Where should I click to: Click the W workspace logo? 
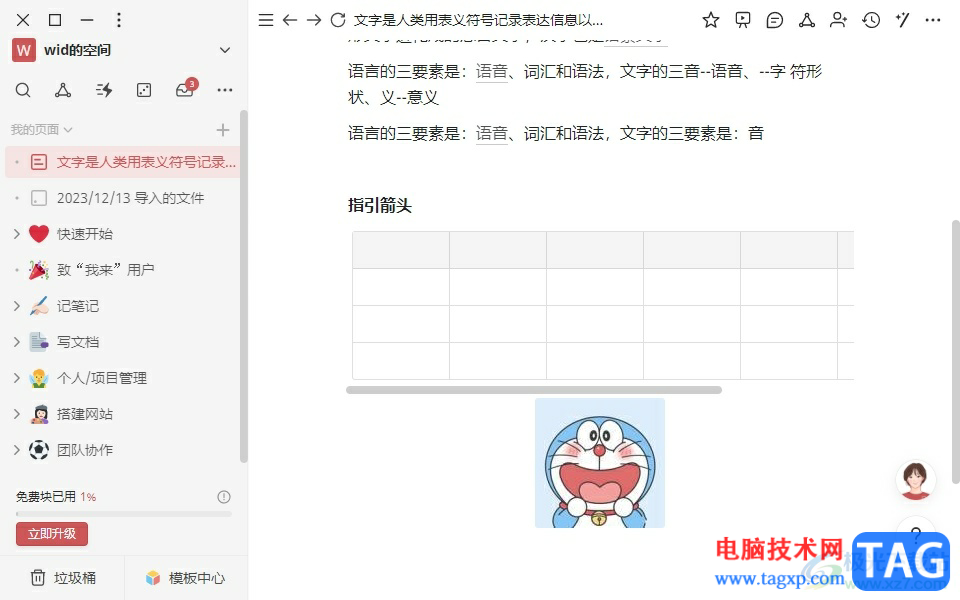(23, 50)
